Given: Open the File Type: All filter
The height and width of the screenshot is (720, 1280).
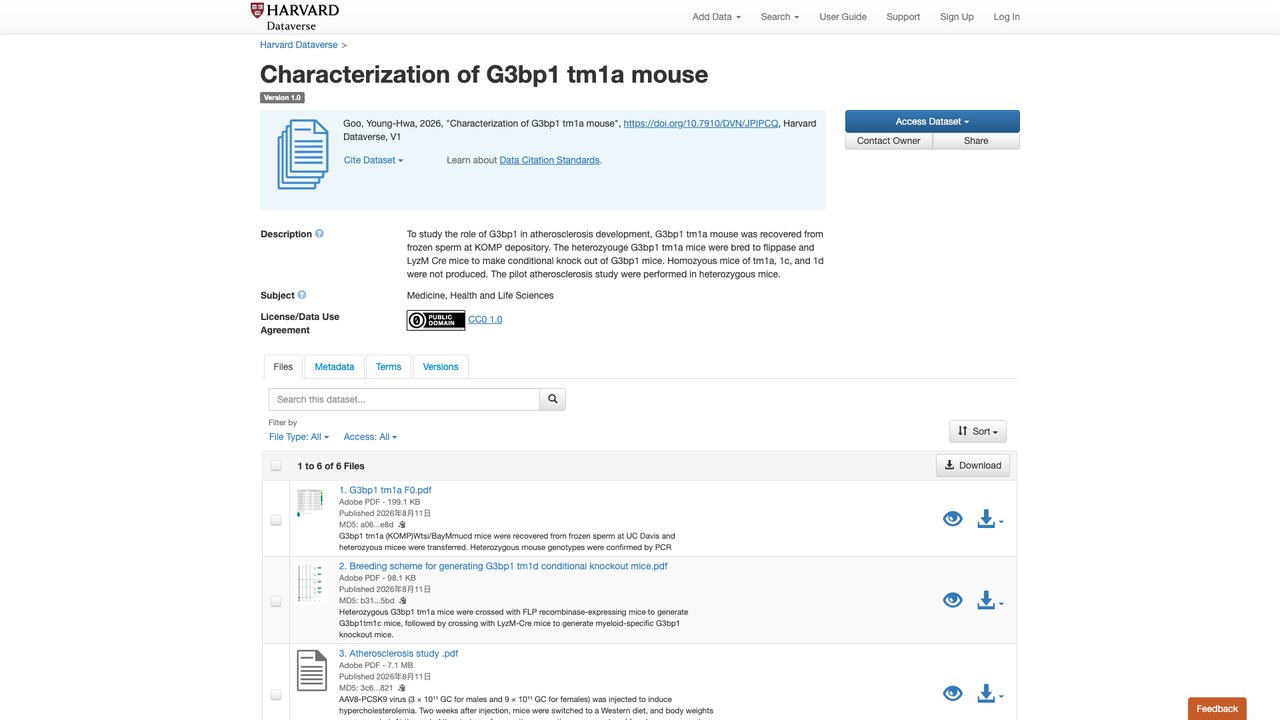Looking at the screenshot, I should click(299, 437).
